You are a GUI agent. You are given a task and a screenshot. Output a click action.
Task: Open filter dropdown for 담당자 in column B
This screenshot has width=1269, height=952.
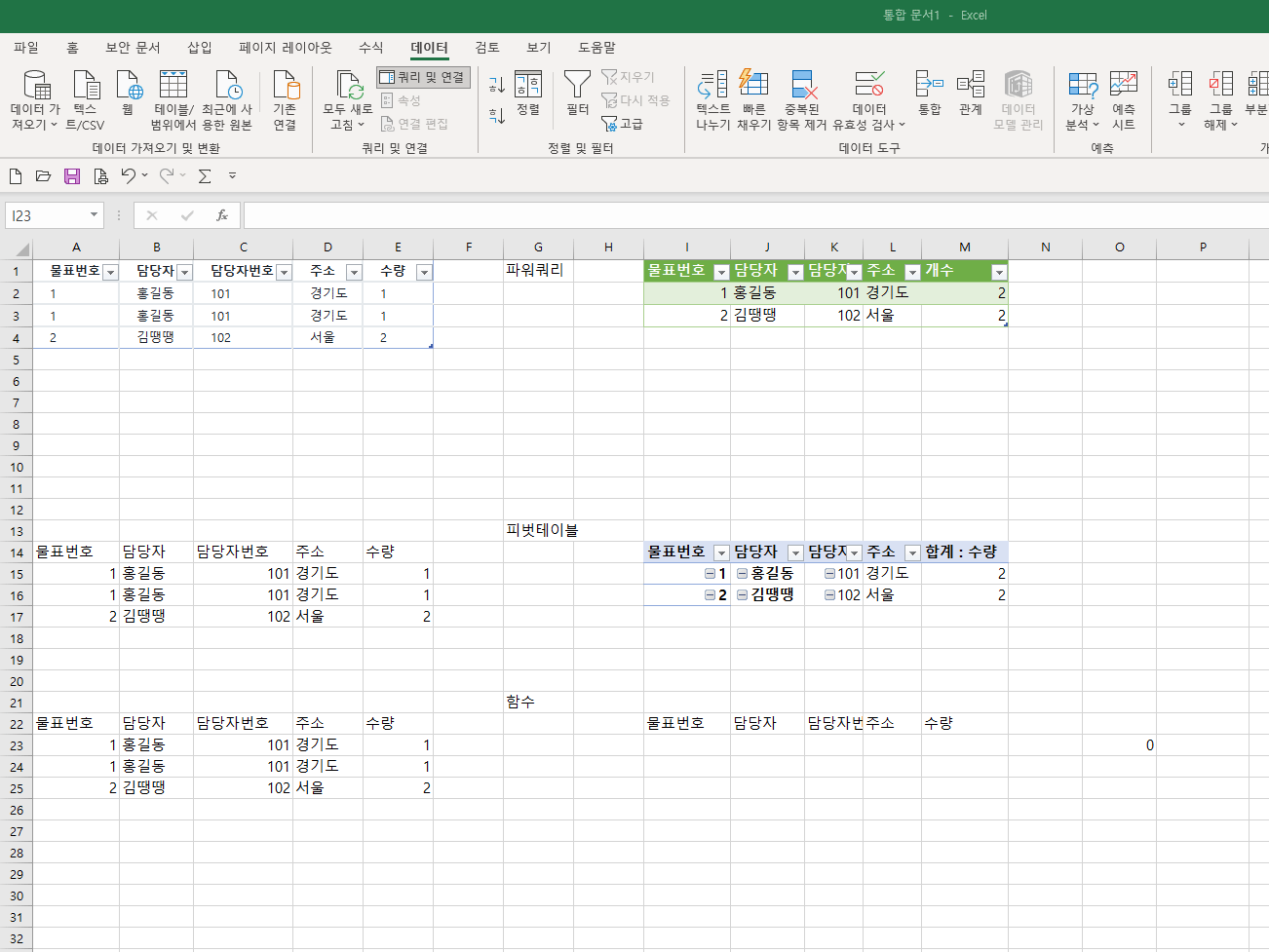click(184, 273)
